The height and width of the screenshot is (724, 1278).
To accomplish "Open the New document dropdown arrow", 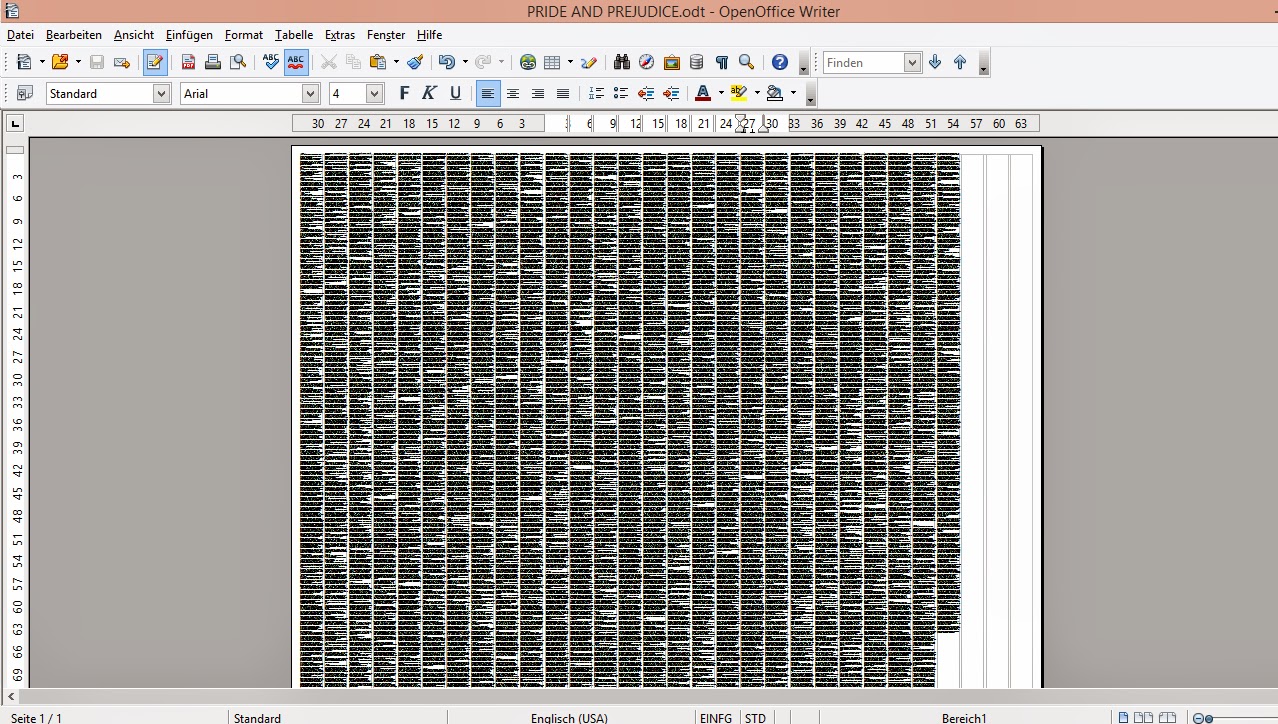I will [x=42, y=62].
